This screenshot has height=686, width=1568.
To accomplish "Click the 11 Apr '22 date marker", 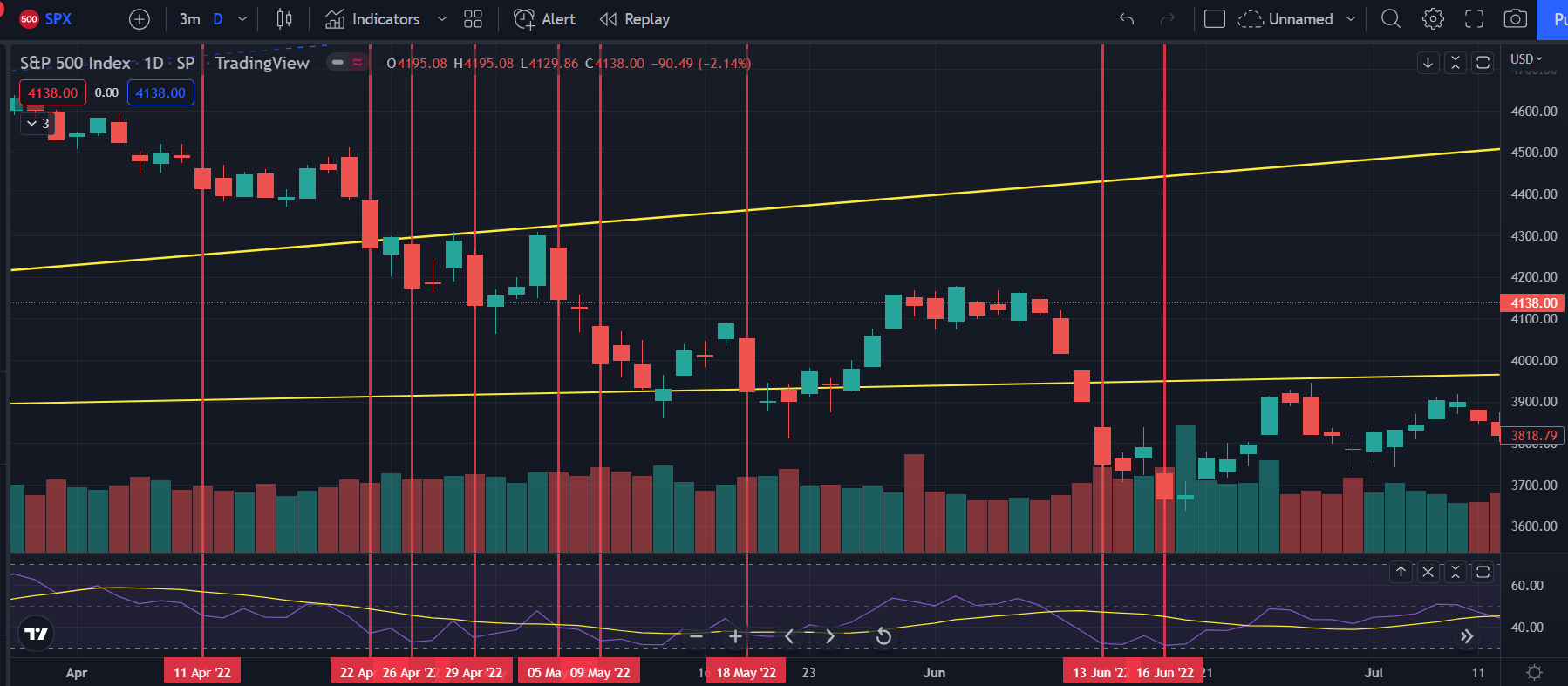I will click(x=202, y=672).
